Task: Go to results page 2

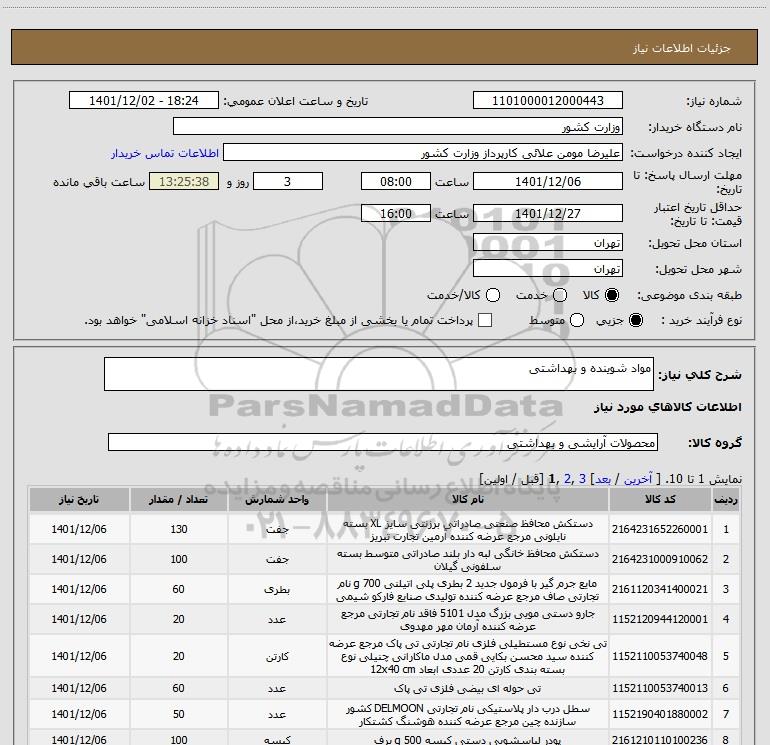Action: coord(567,479)
